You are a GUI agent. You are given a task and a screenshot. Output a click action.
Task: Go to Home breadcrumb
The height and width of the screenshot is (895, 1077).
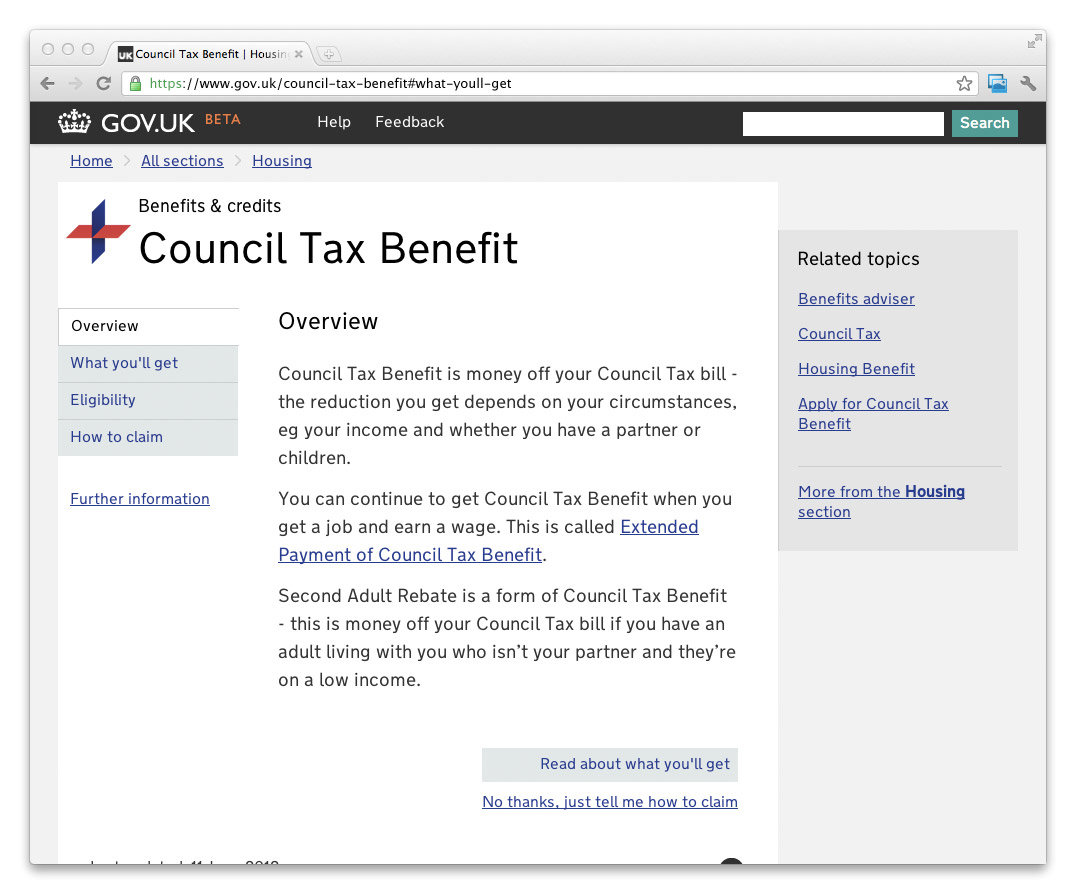[x=91, y=161]
